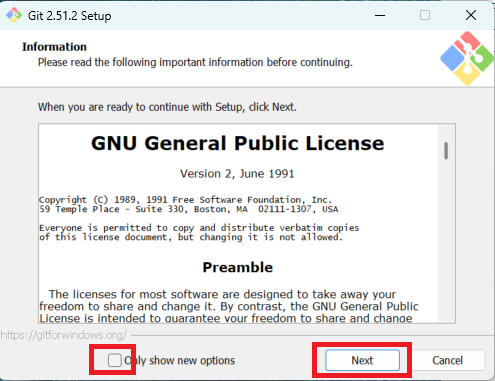Click the Git 2.51.2 Setup title text
The height and width of the screenshot is (381, 495).
[69, 16]
